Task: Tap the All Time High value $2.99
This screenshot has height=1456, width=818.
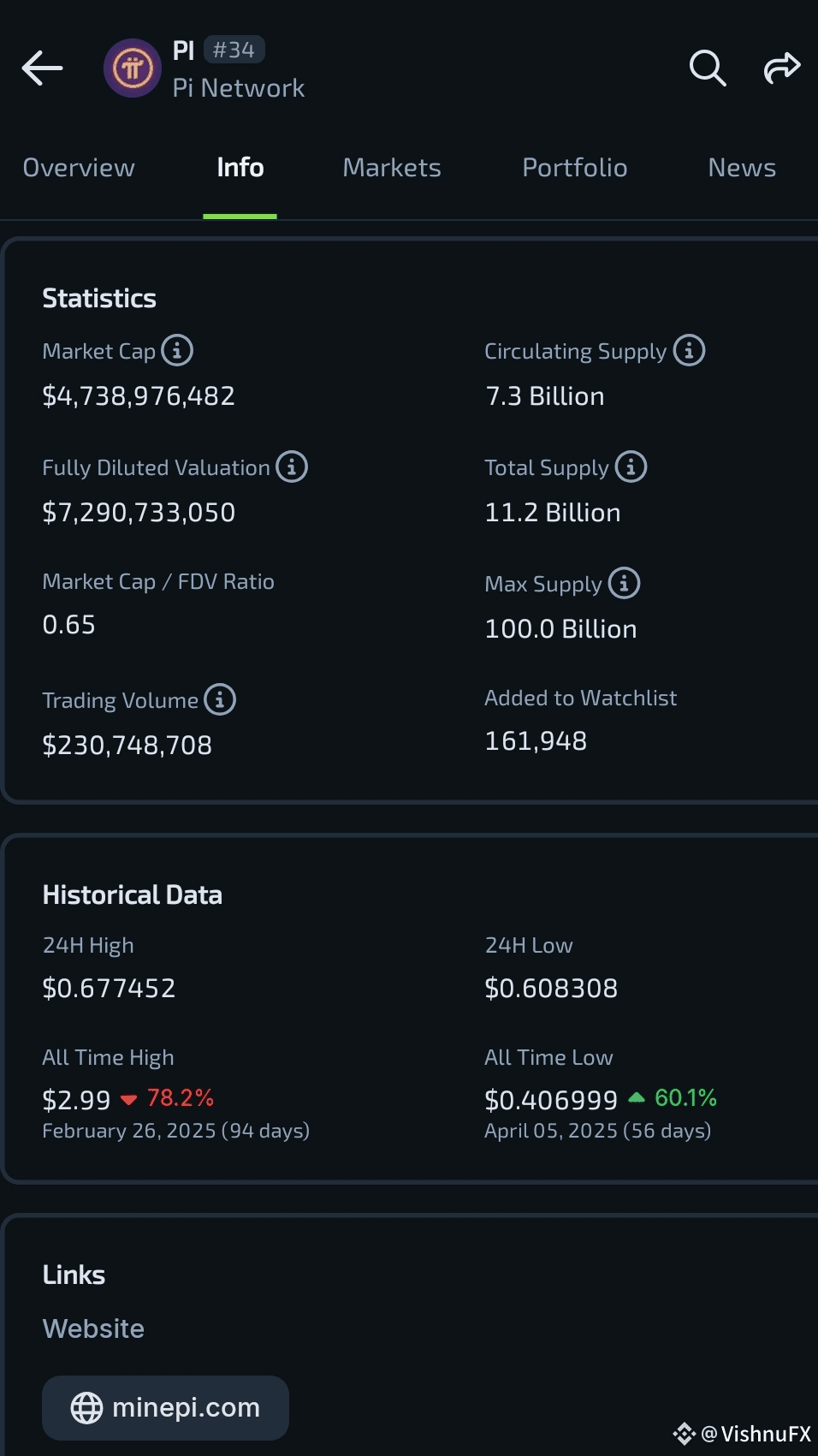Action: click(x=77, y=1099)
